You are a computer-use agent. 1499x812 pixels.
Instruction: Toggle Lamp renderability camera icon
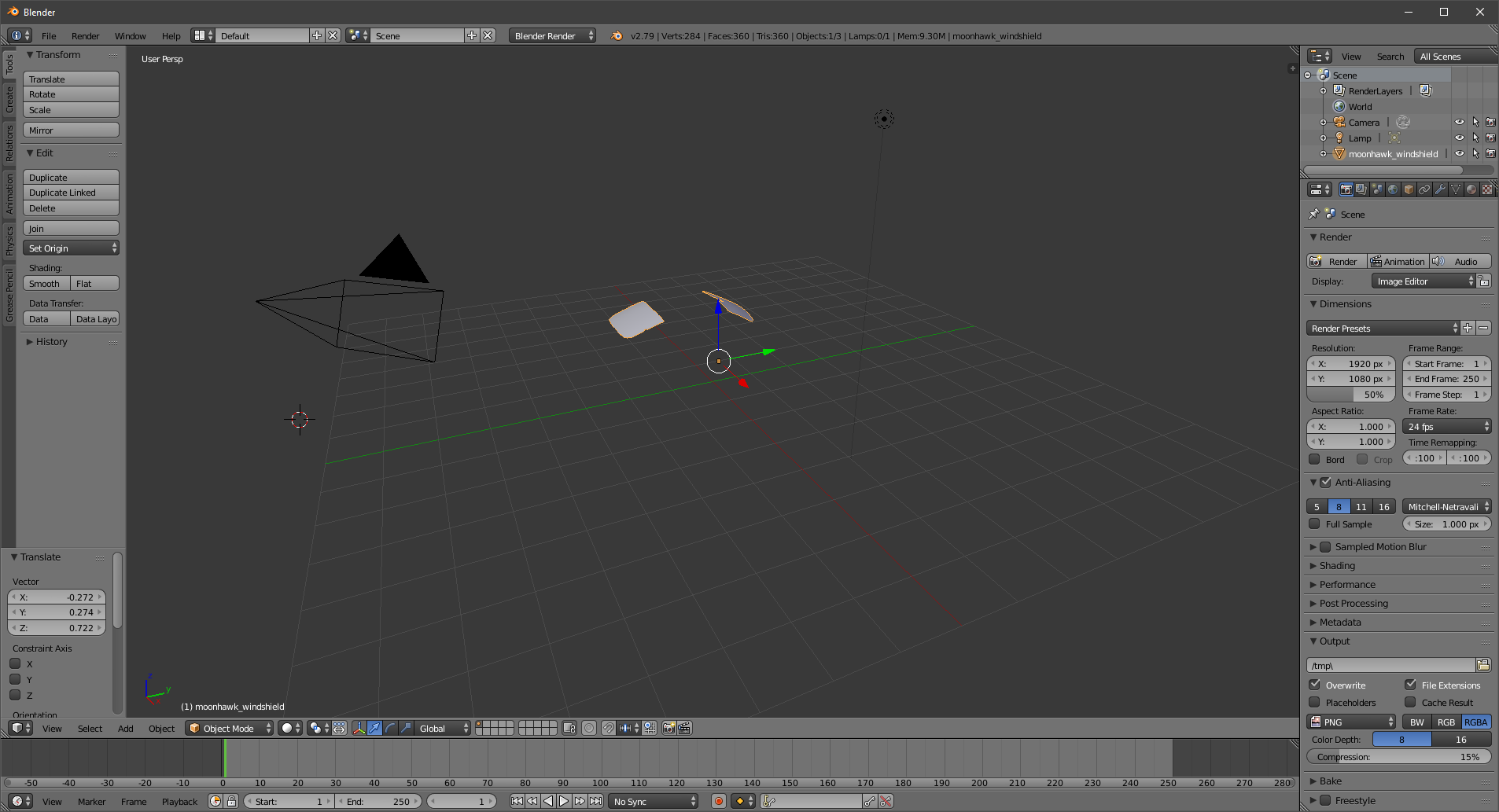point(1490,138)
